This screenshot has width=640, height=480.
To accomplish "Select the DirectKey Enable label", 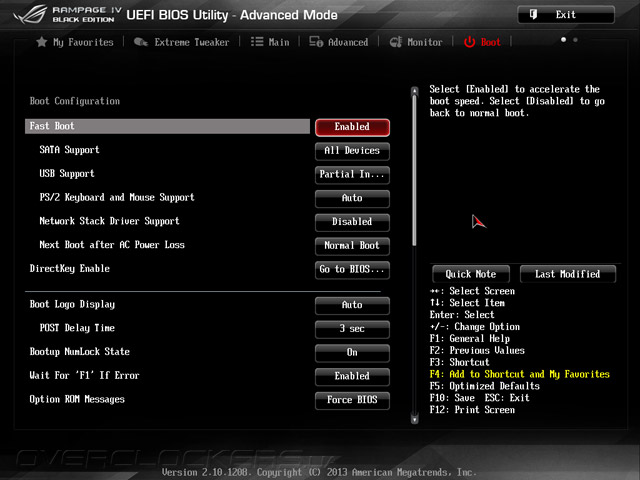I will [69, 268].
